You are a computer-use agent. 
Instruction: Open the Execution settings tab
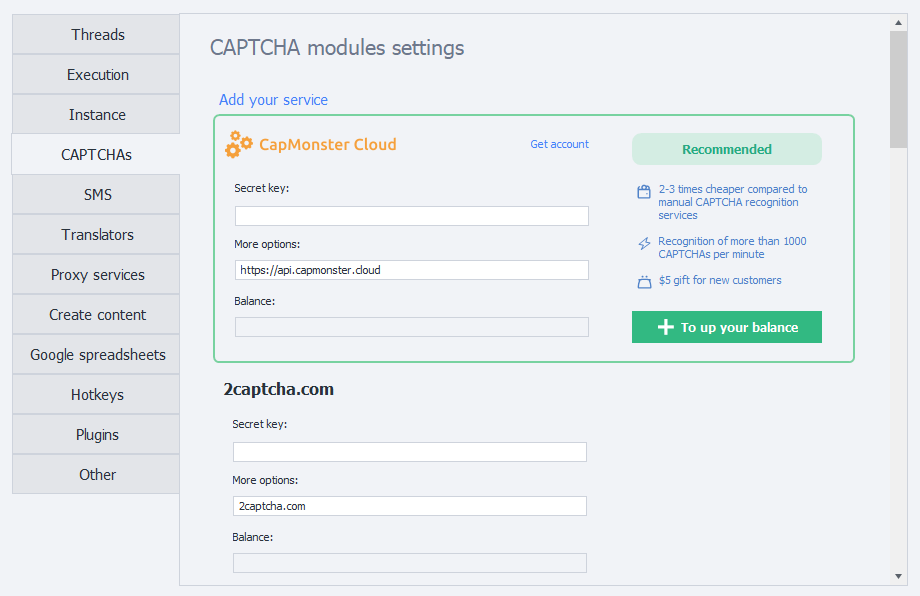point(97,75)
